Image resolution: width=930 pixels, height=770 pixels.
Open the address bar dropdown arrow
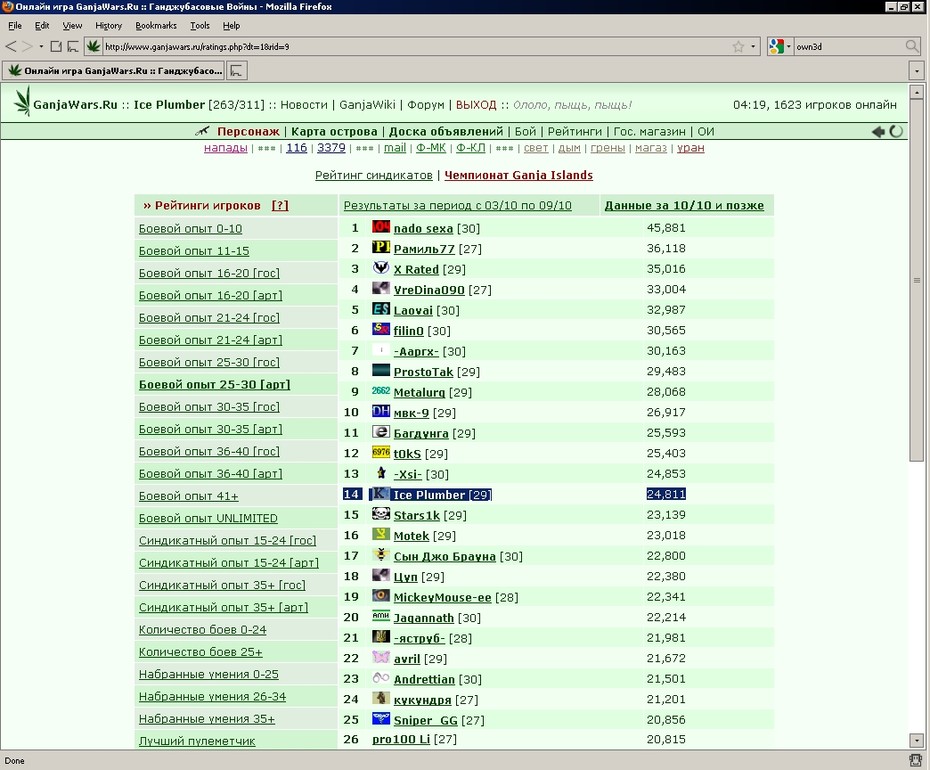point(753,46)
